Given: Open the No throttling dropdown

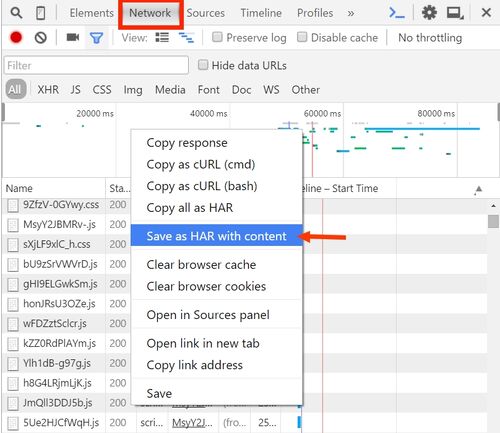Looking at the screenshot, I should tap(430, 38).
